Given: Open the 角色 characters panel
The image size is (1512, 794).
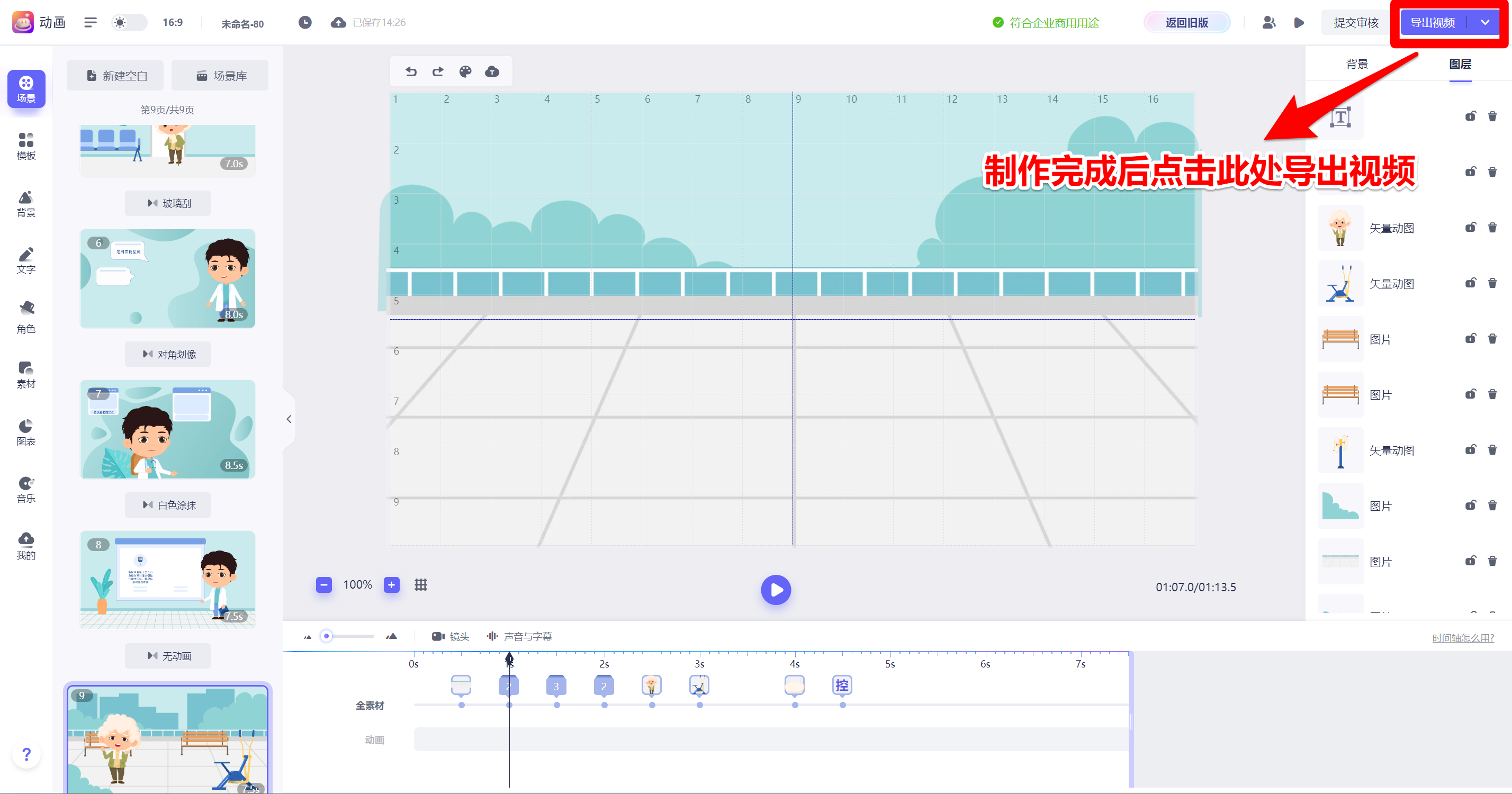Looking at the screenshot, I should click(x=26, y=318).
